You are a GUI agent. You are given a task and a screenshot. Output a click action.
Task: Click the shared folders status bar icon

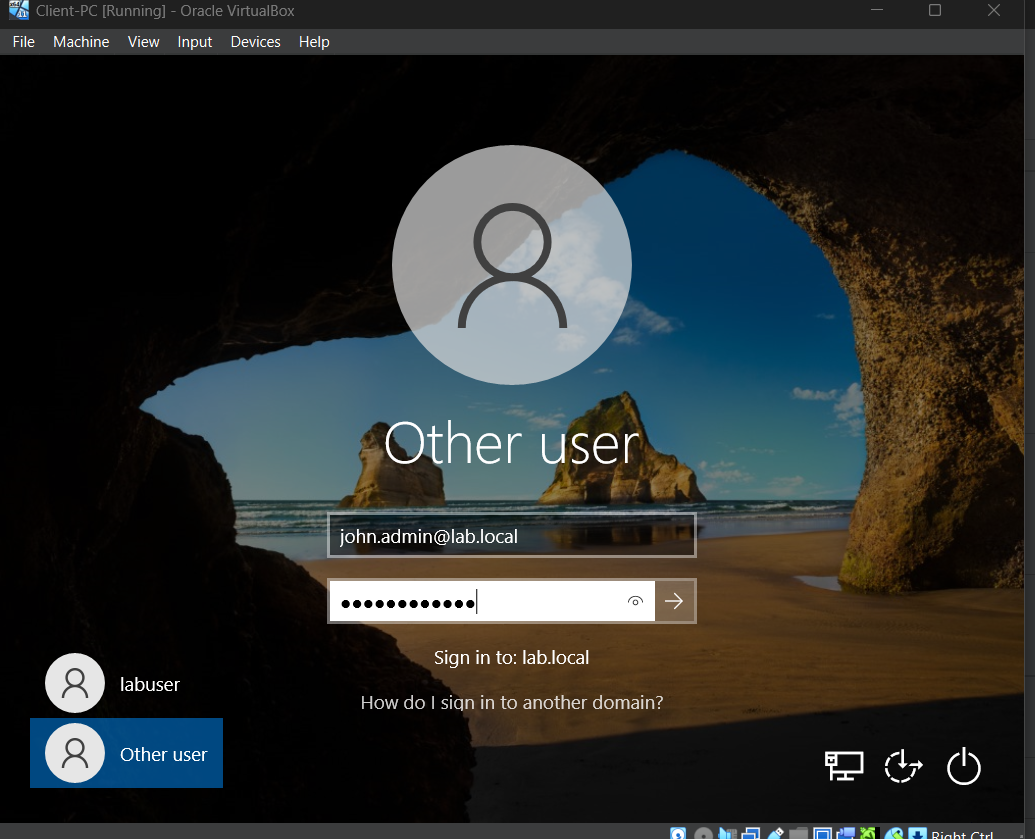pos(798,834)
